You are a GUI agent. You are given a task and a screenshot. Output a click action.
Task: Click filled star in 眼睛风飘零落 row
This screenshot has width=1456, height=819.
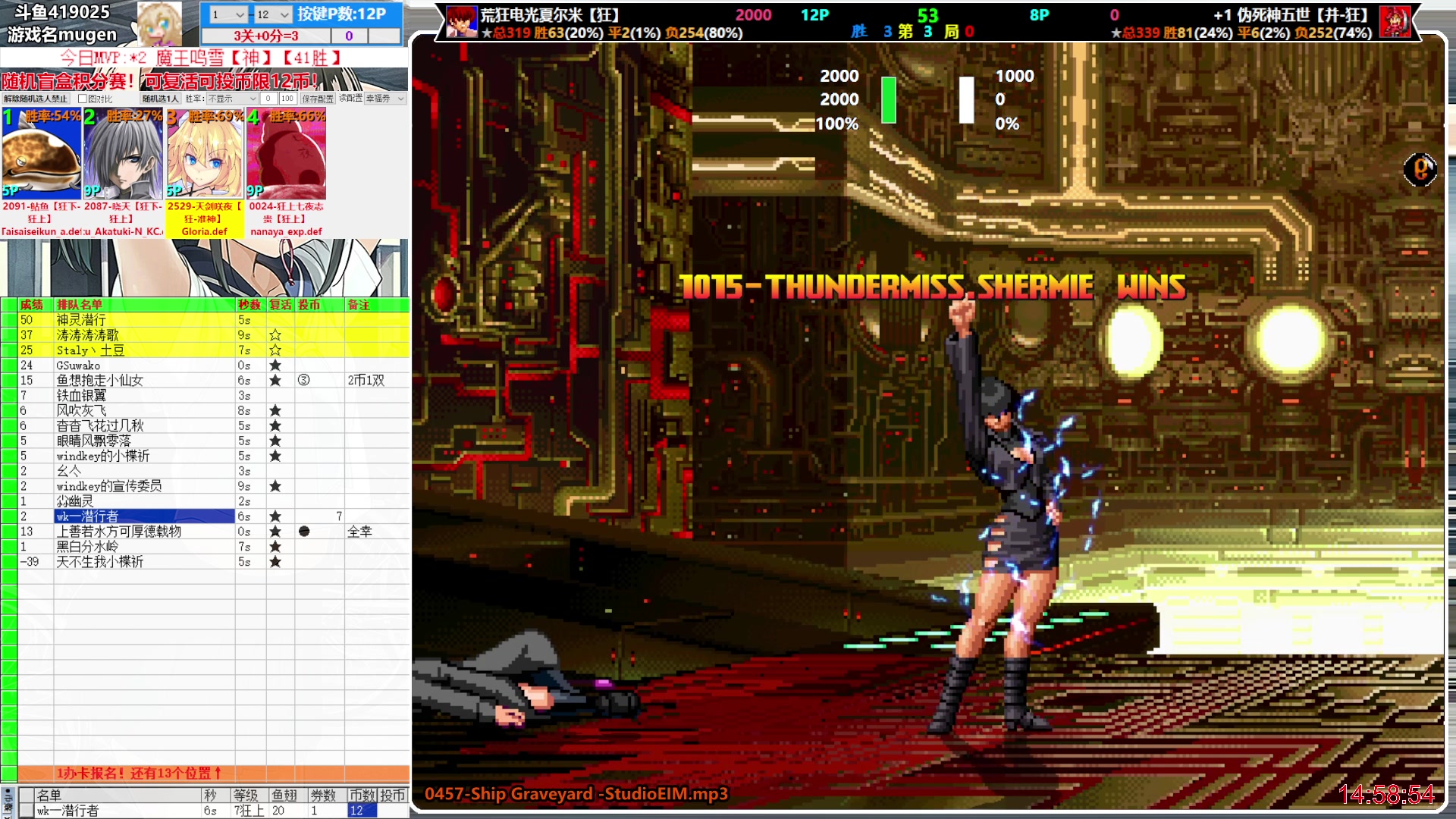tap(275, 441)
